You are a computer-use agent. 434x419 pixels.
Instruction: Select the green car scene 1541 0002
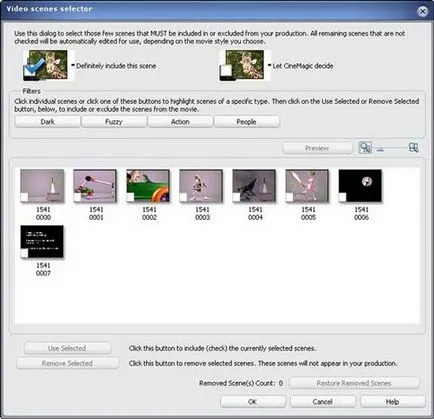point(148,185)
